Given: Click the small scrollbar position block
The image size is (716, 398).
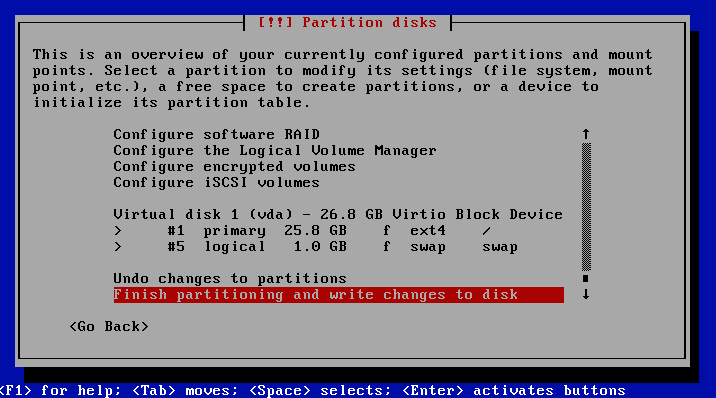Looking at the screenshot, I should [586, 278].
